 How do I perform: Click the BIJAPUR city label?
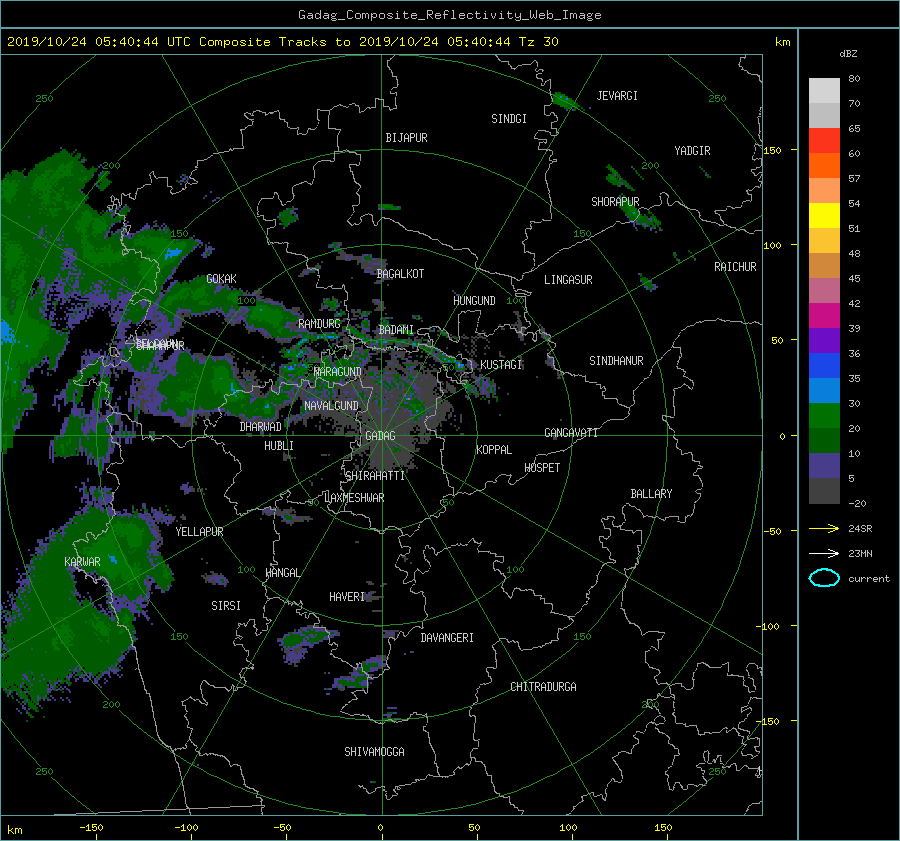tap(406, 138)
